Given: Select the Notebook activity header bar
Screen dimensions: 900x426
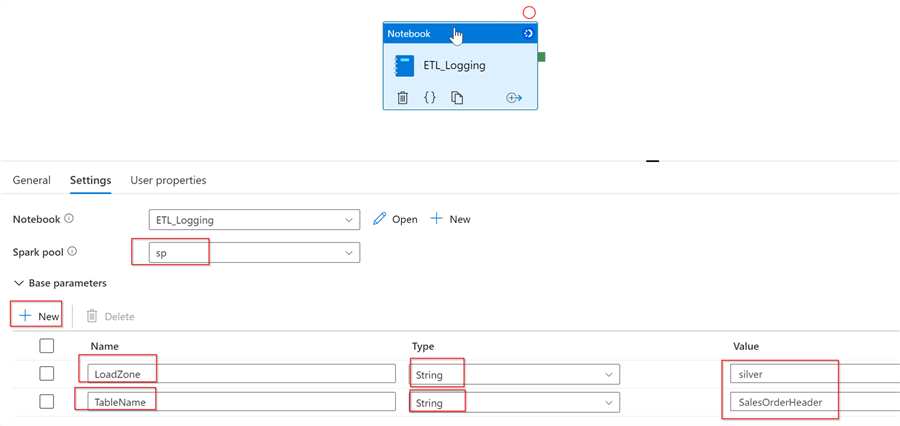Looking at the screenshot, I should (x=460, y=33).
